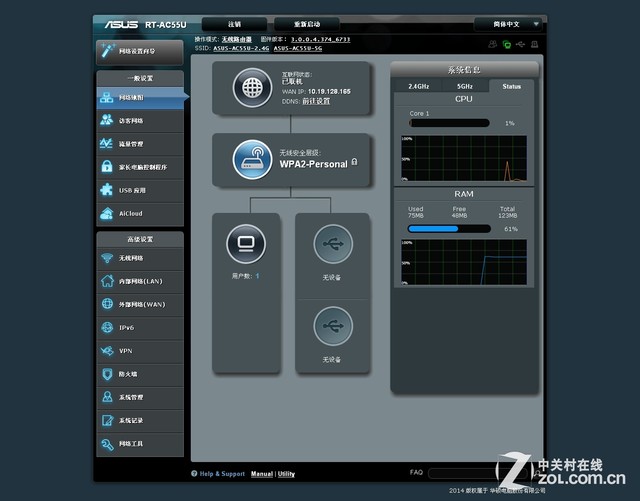Open the Utility link in footer
The height and width of the screenshot is (501, 640).
tap(286, 474)
